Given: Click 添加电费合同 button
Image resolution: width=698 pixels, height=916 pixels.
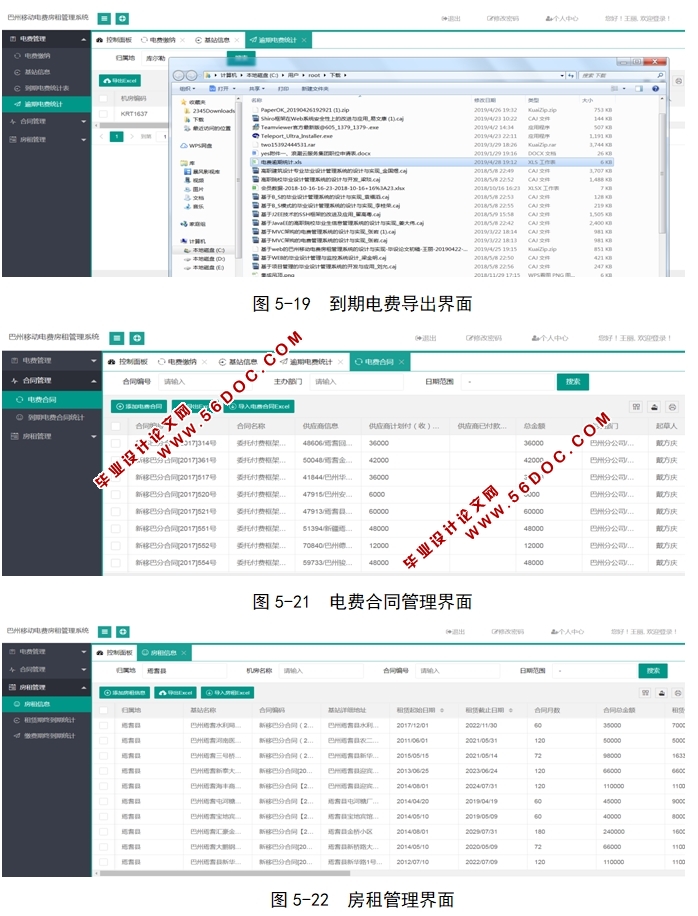Looking at the screenshot, I should coord(139,407).
